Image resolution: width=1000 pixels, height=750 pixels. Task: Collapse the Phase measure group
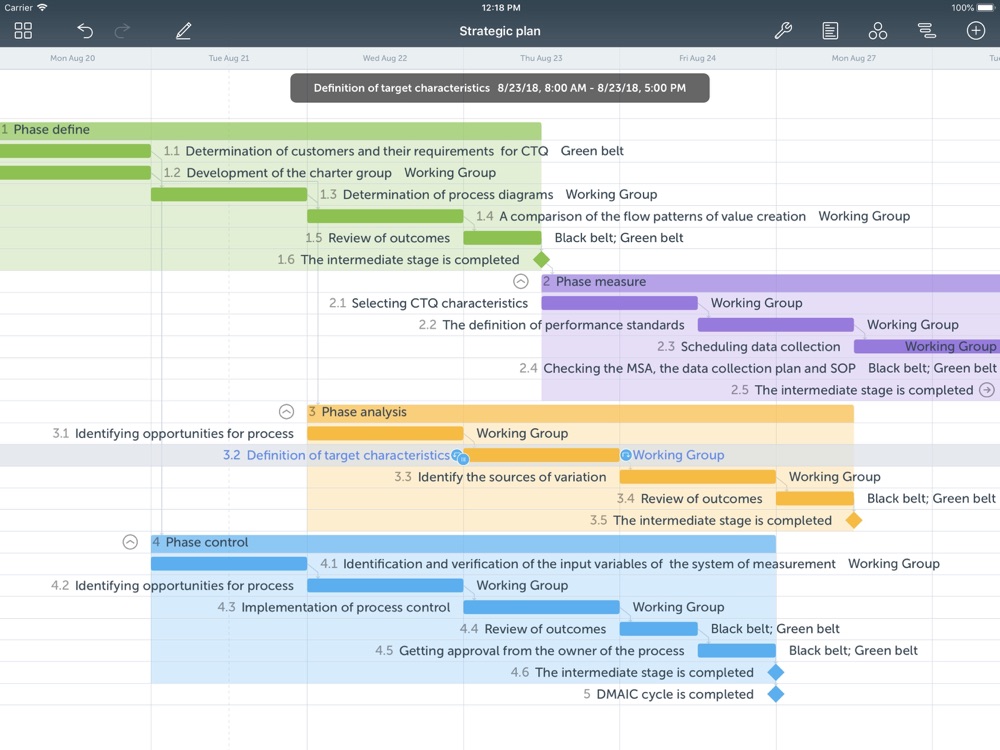pos(520,282)
